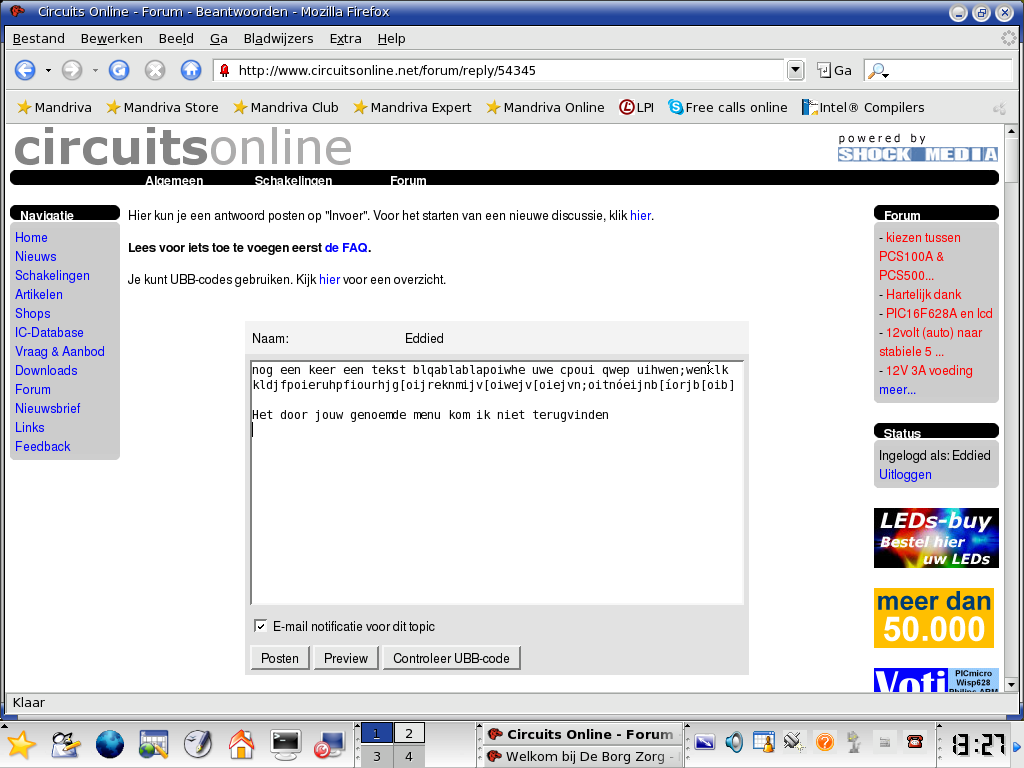Screen dimensions: 1024x768
Task: Toggle E-mail notificatie voor dit topic checkbox
Action: click(x=261, y=626)
